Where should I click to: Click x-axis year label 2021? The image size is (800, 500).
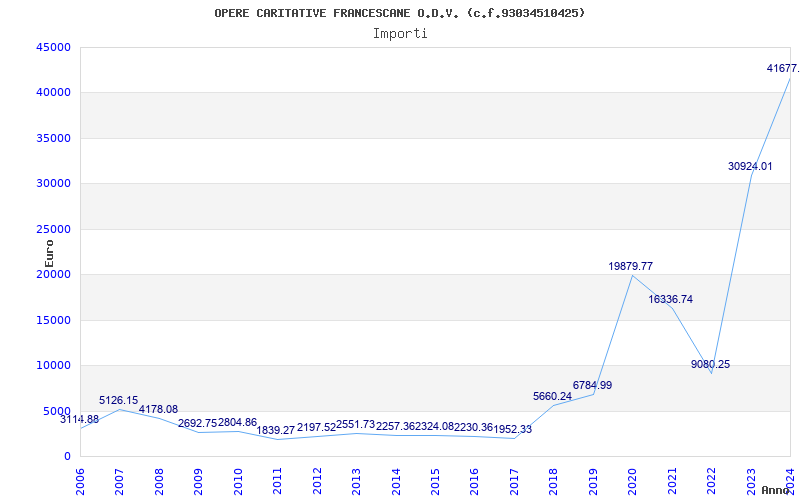(x=672, y=483)
